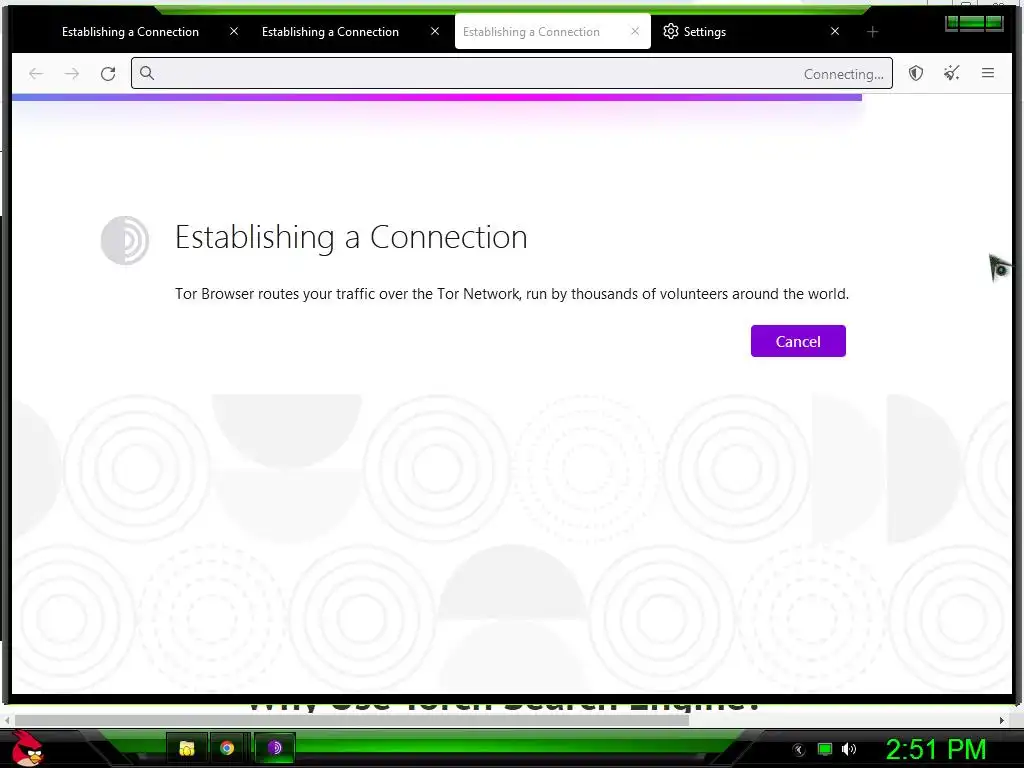1024x768 pixels.
Task: Open the file explorer taskbar icon
Action: click(187, 748)
